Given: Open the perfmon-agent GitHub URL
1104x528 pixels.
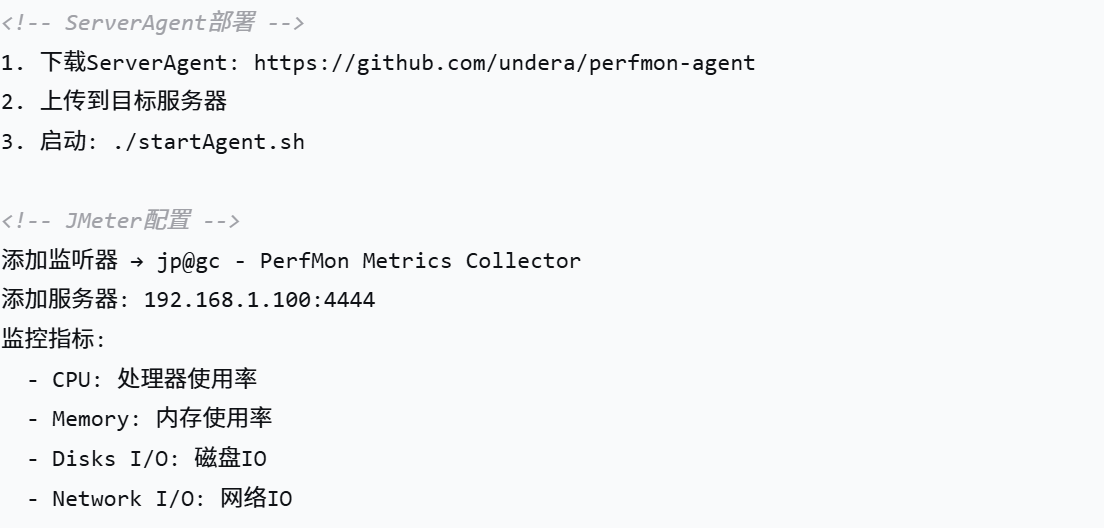Looking at the screenshot, I should tap(504, 63).
